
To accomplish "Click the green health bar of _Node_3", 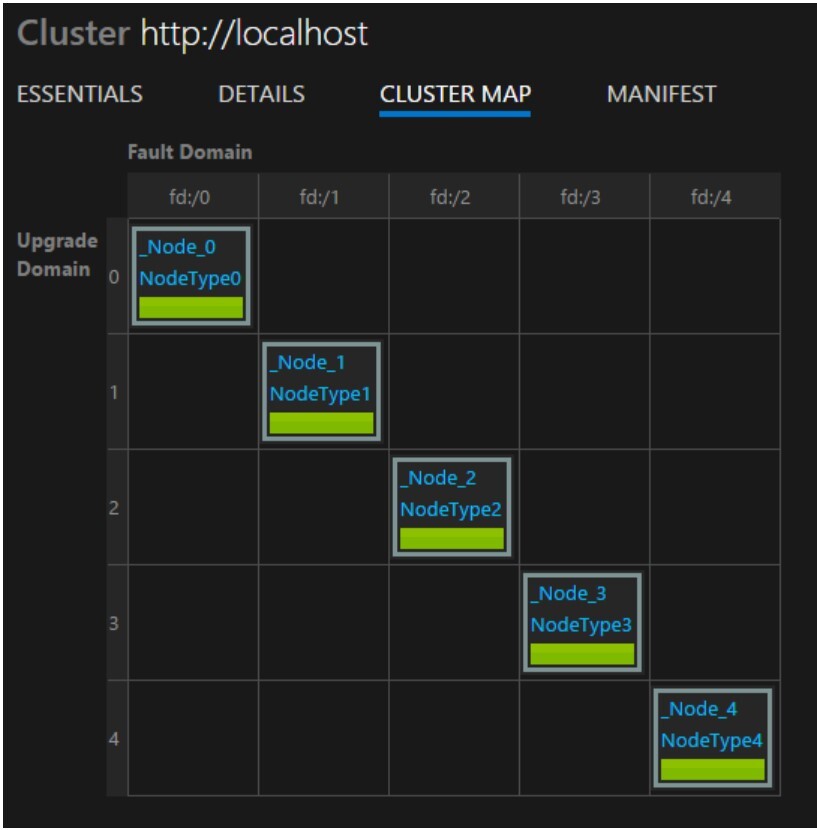I will [582, 655].
